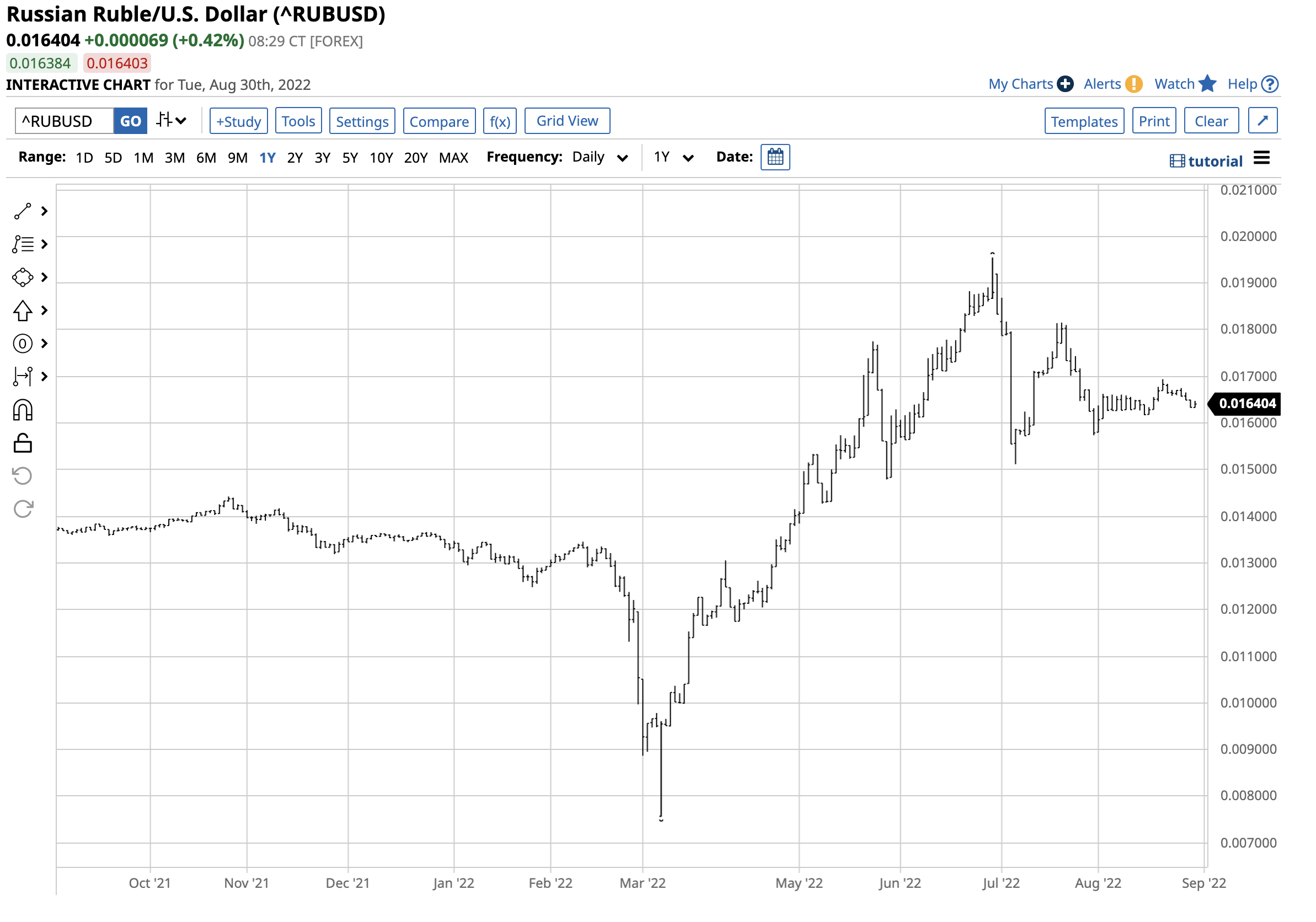Click the orange Alerts exclamation icon
Viewport: 1316px width, 922px height.
(1133, 84)
